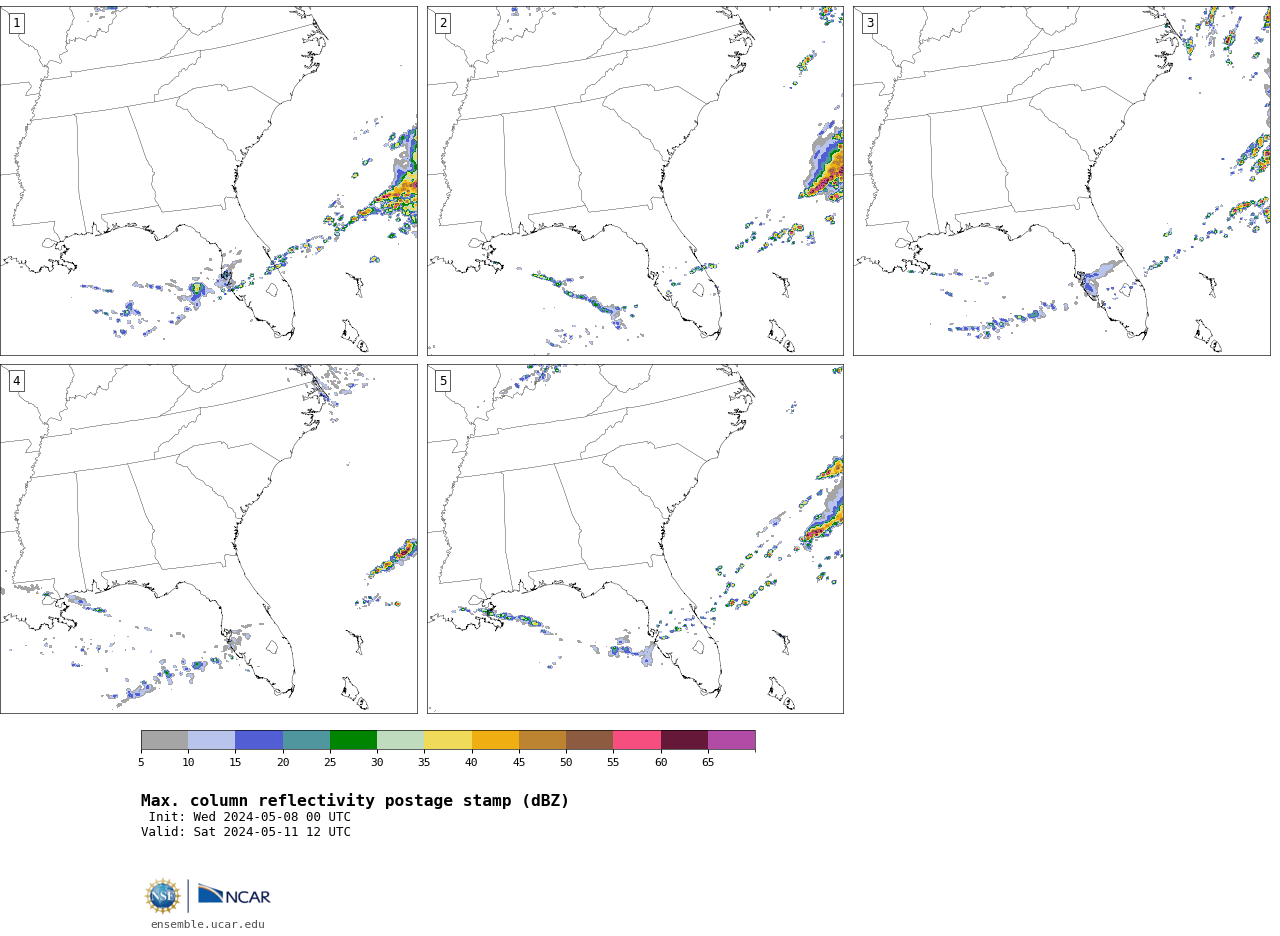The width and height of the screenshot is (1280, 936).
Task: Click the brown 50-55 dBZ swatch
Action: pos(589,740)
